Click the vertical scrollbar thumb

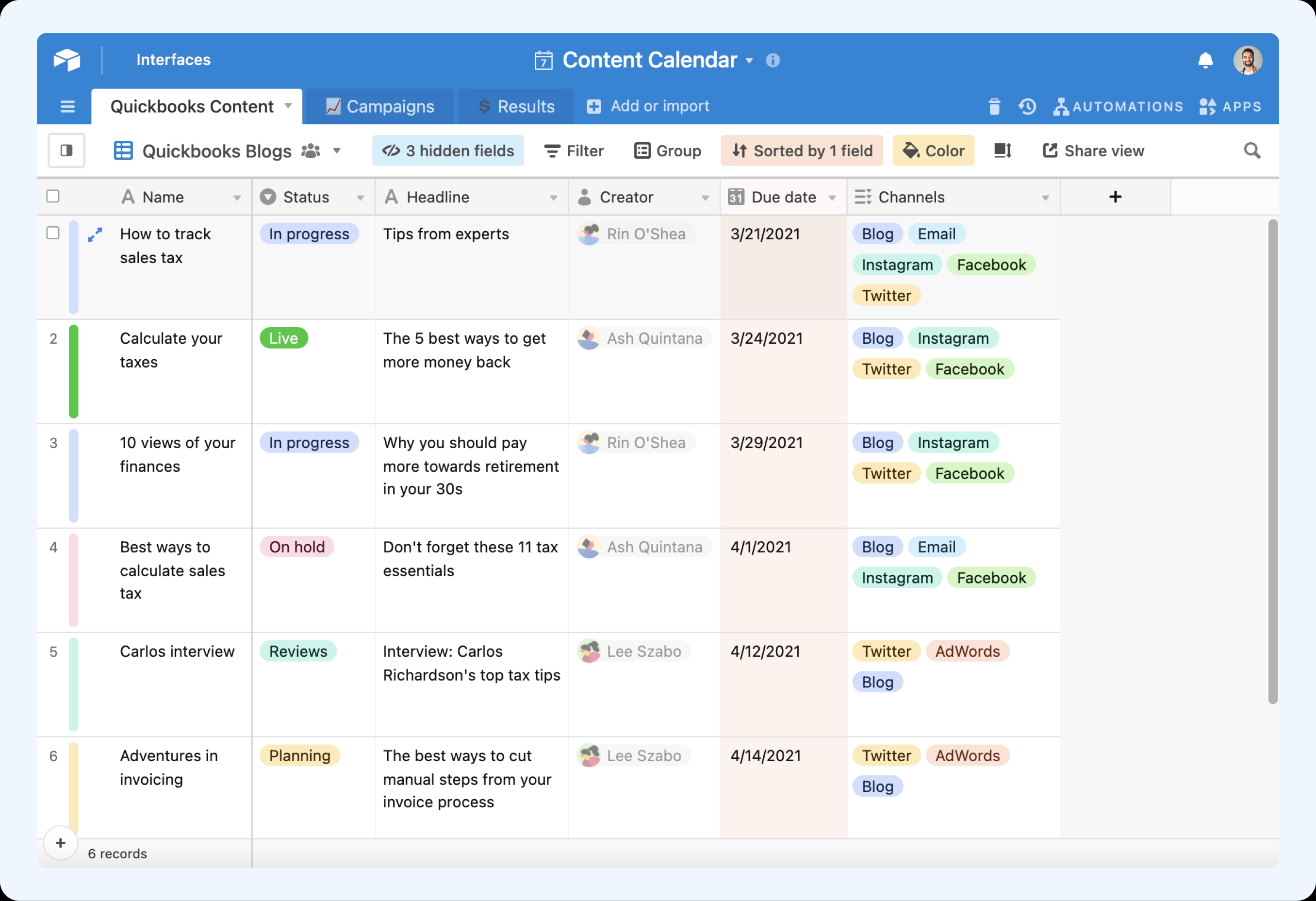click(1272, 462)
